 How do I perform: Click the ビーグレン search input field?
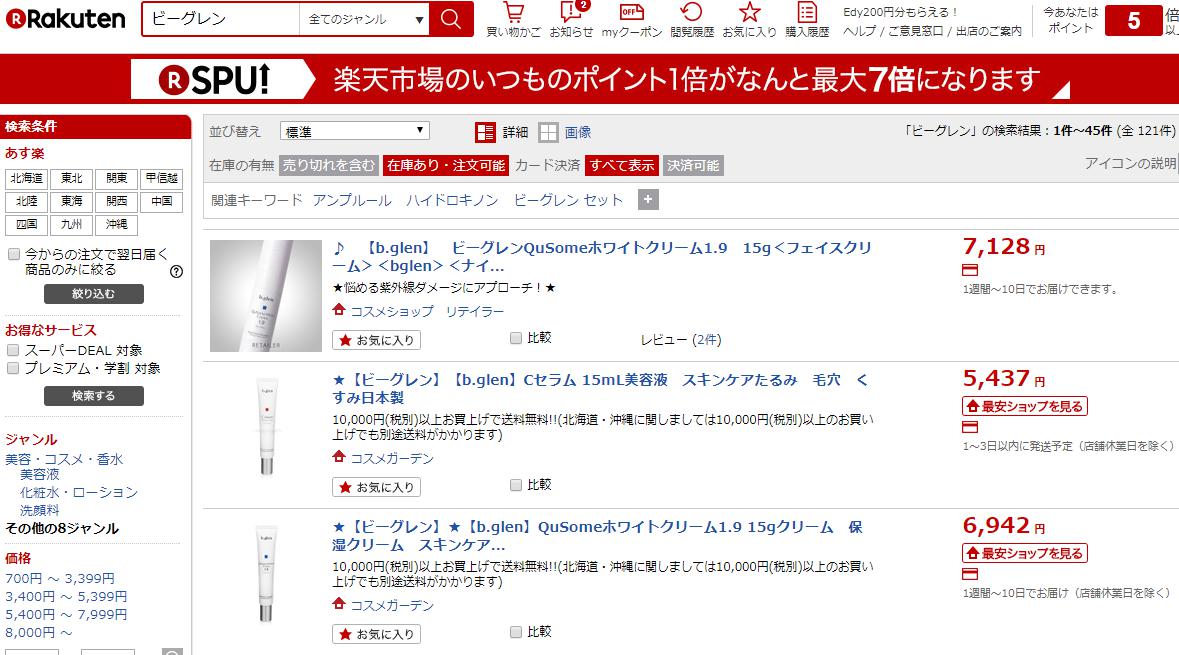click(221, 19)
